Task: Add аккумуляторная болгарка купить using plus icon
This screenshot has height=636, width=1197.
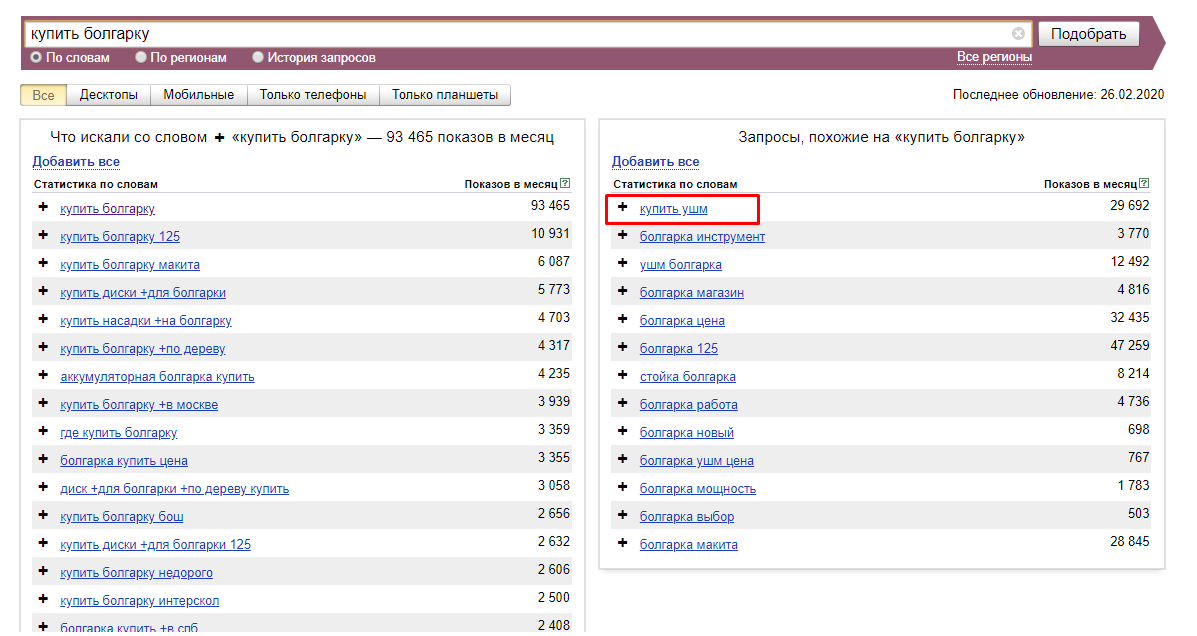Action: pos(44,375)
